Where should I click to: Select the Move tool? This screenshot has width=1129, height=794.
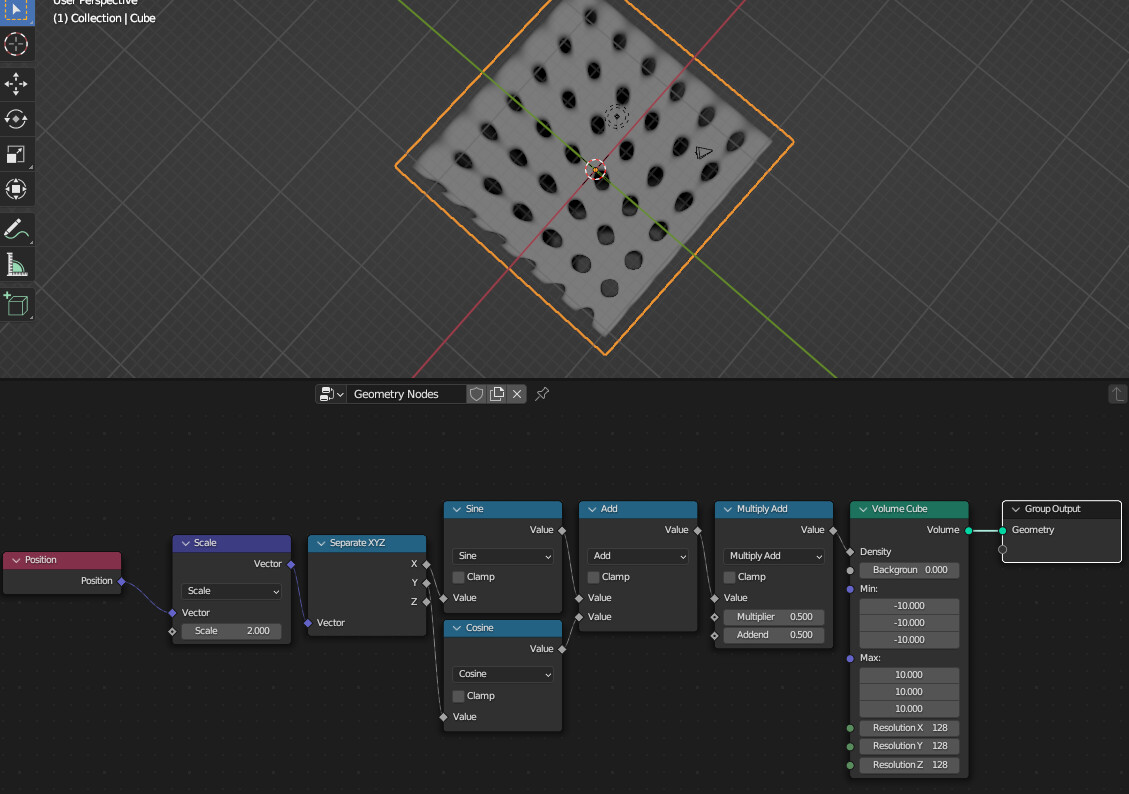click(x=18, y=84)
